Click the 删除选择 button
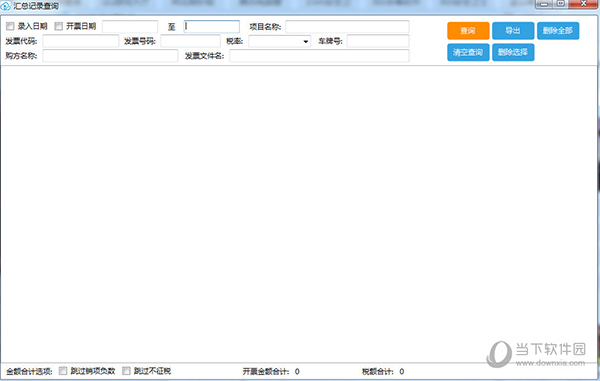 (x=513, y=52)
